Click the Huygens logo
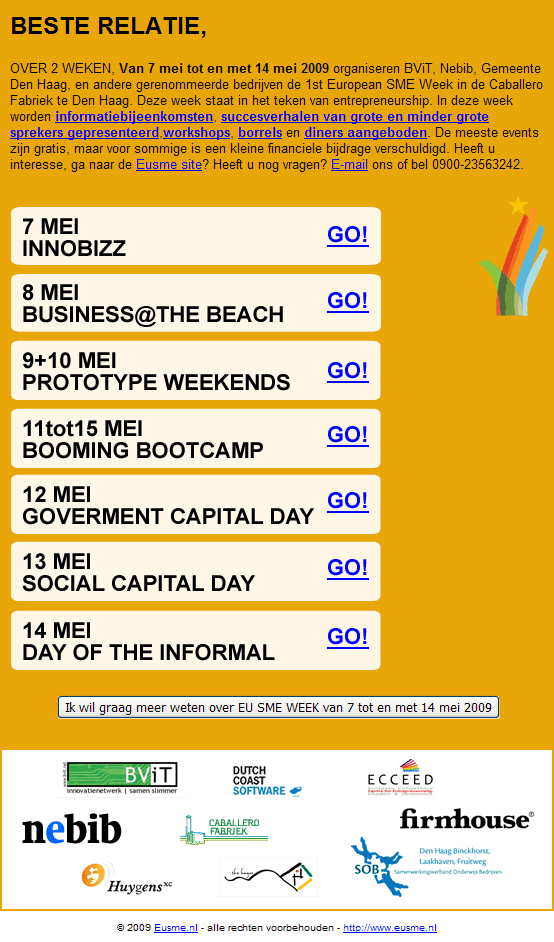The height and width of the screenshot is (942, 554). (126, 878)
